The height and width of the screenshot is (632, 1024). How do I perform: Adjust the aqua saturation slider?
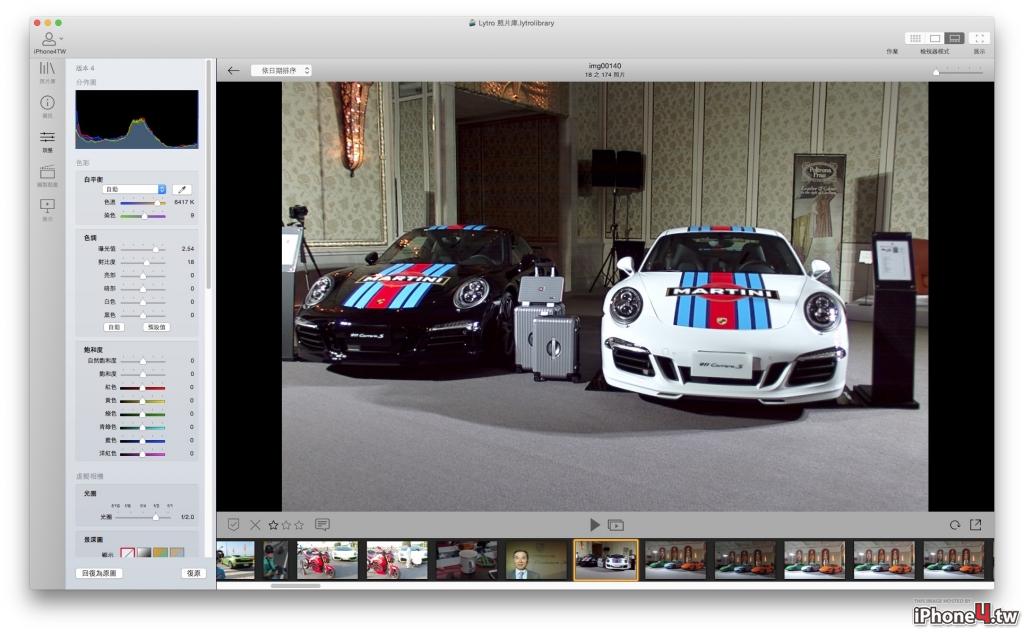143,427
